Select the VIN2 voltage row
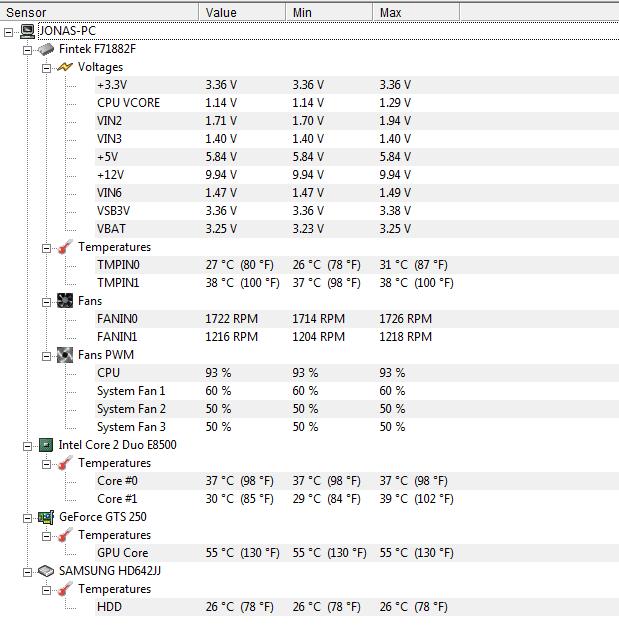Screen dimensions: 619x643 click(x=357, y=121)
